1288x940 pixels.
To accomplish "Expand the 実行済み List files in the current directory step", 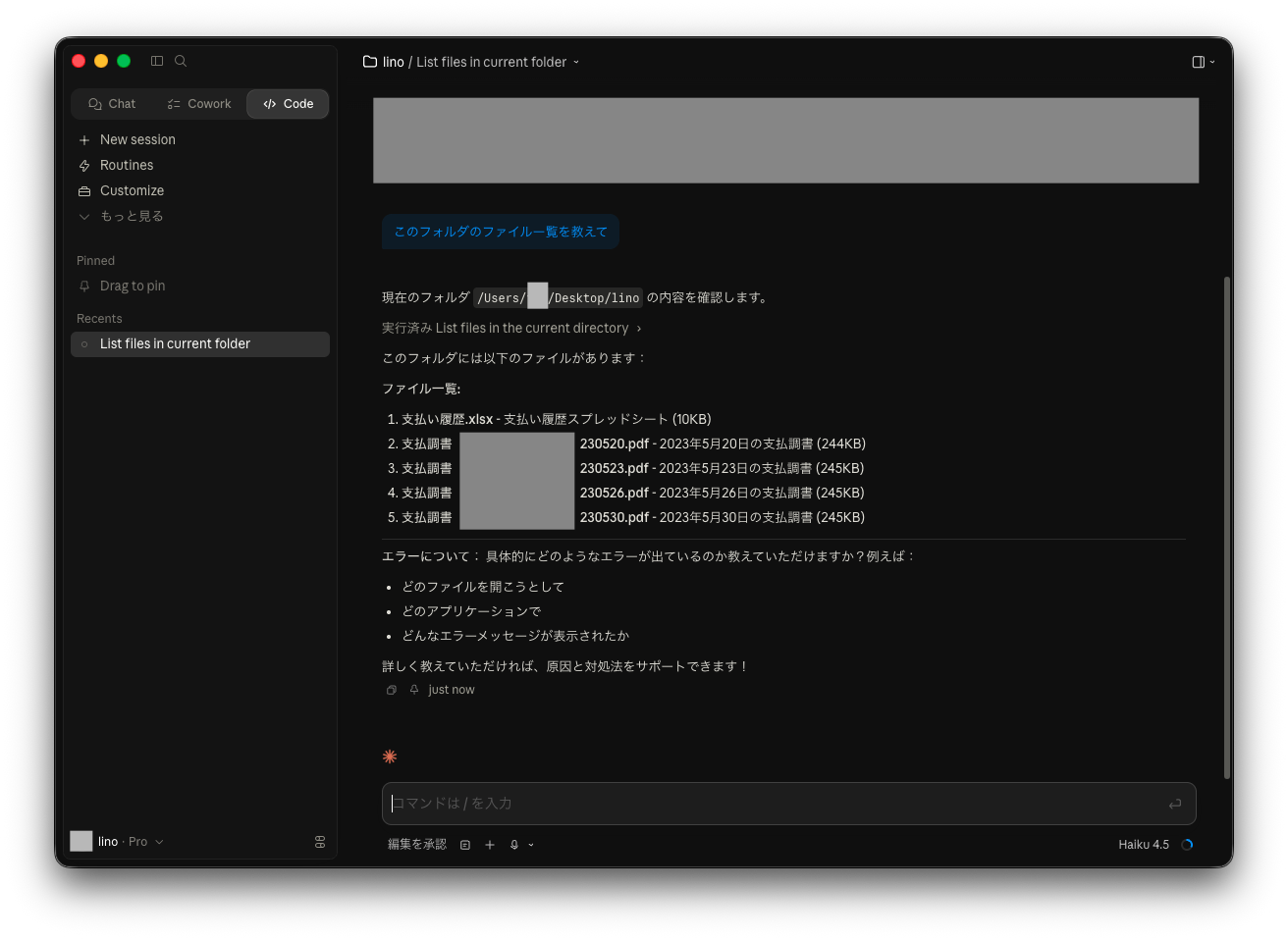I will pos(511,329).
